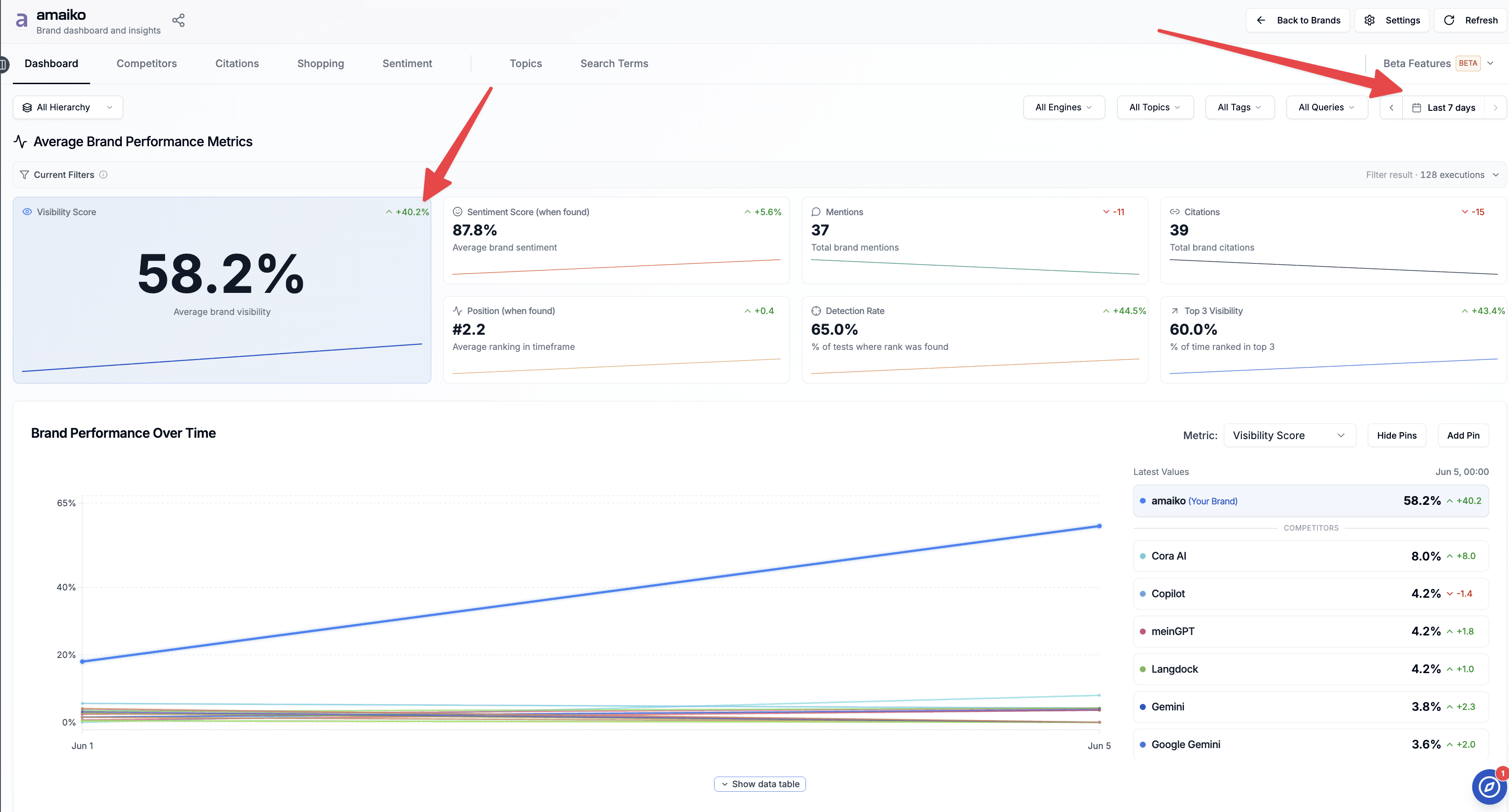Click the eye icon in Visibility Score card
Screen dimensions: 1509x812
27,212
